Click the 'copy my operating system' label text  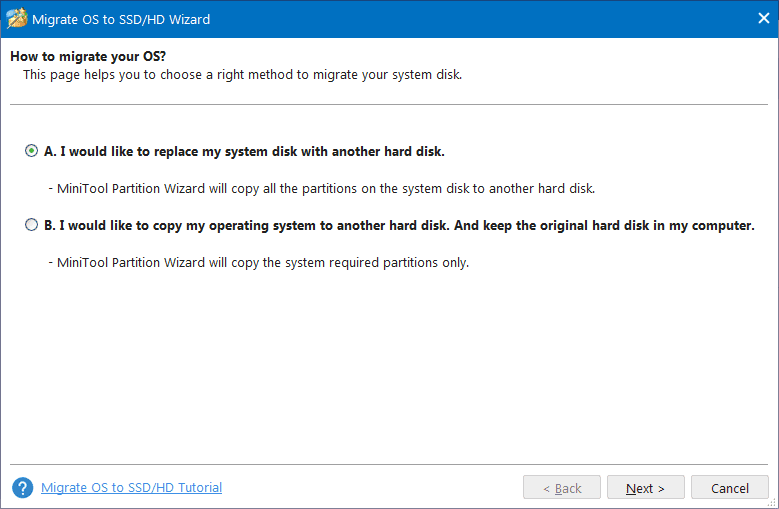point(398,226)
